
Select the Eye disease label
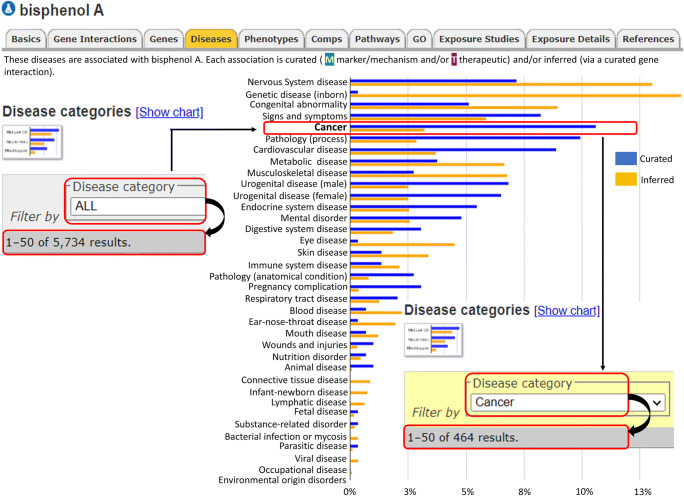pos(323,240)
